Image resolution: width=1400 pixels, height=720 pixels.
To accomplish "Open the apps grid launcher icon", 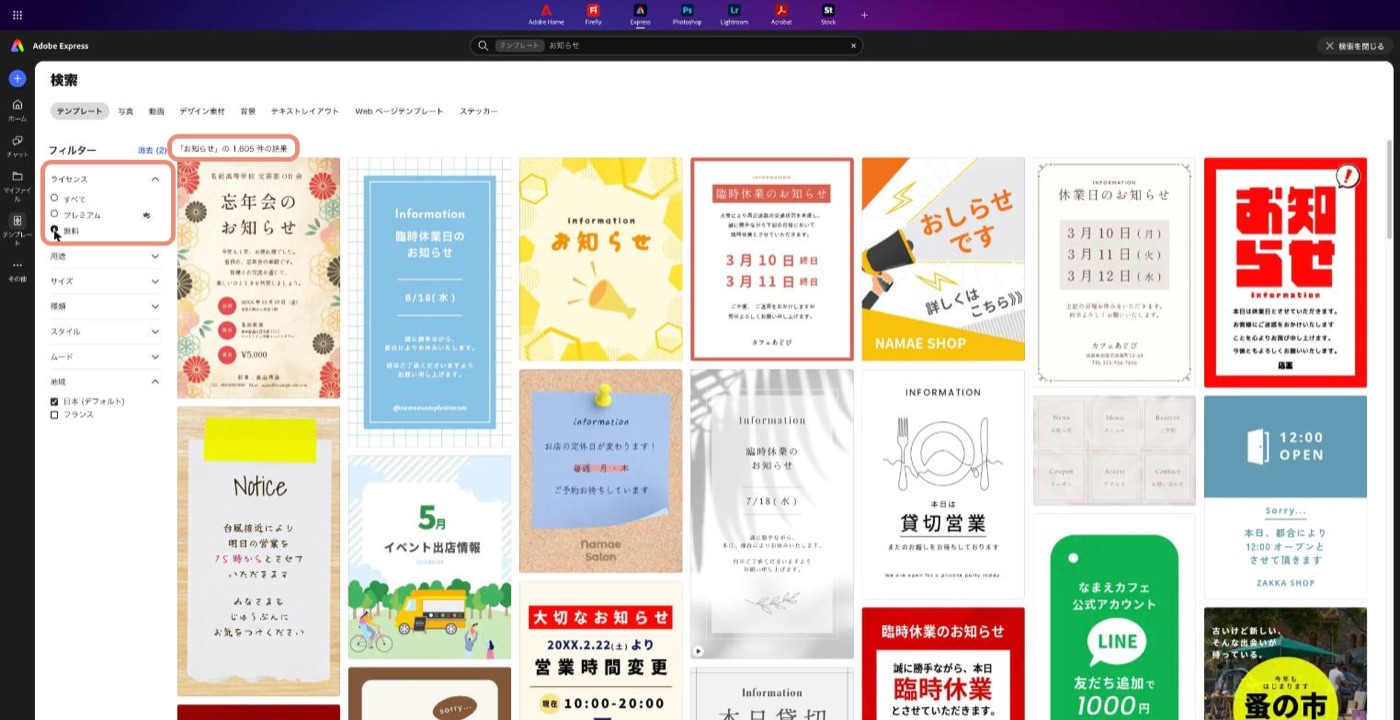I will (17, 15).
